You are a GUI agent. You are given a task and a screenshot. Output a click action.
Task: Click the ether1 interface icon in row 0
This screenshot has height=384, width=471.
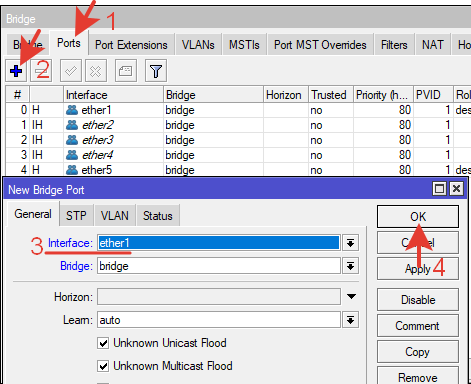point(72,110)
